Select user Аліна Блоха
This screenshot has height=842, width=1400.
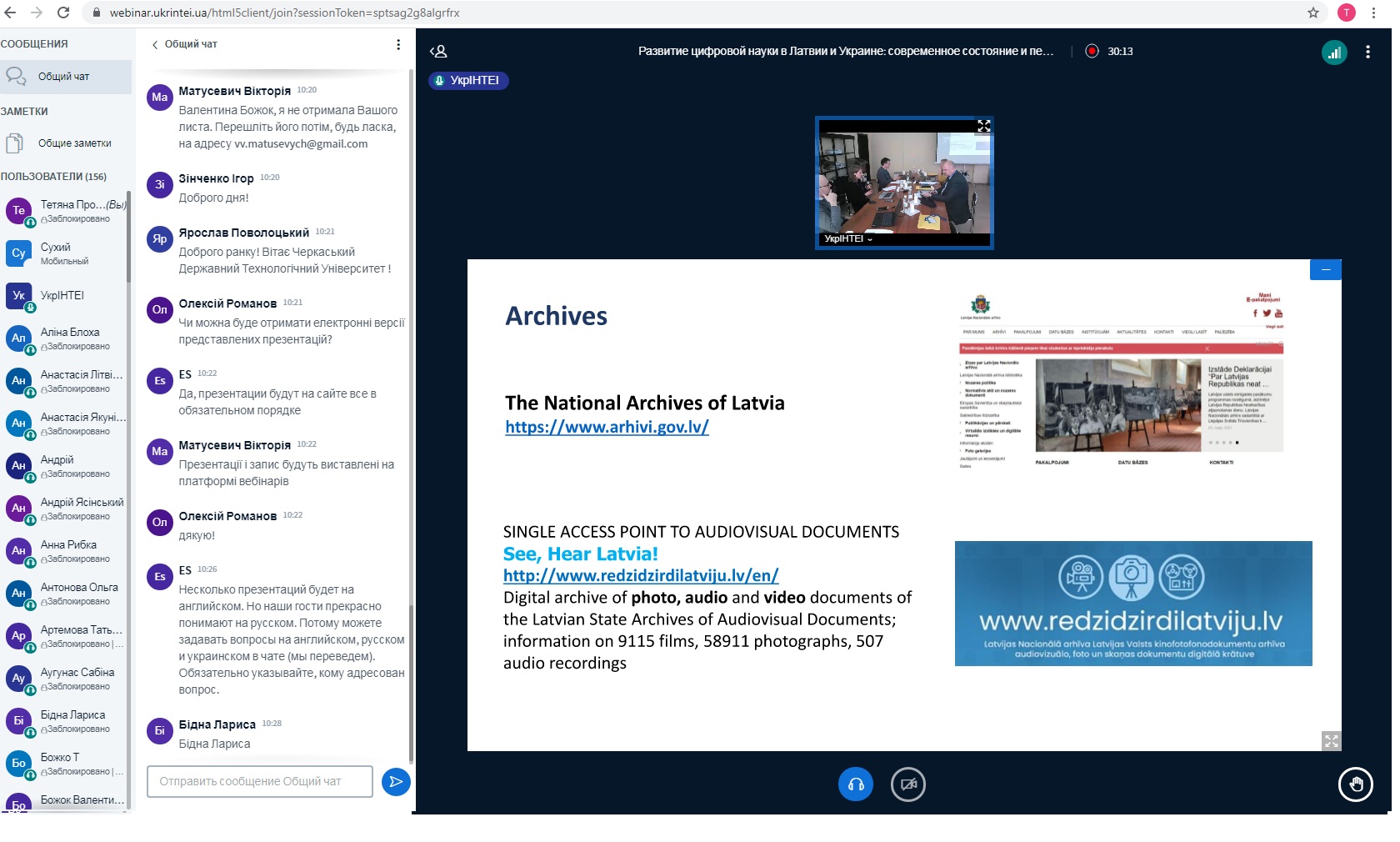click(63, 338)
